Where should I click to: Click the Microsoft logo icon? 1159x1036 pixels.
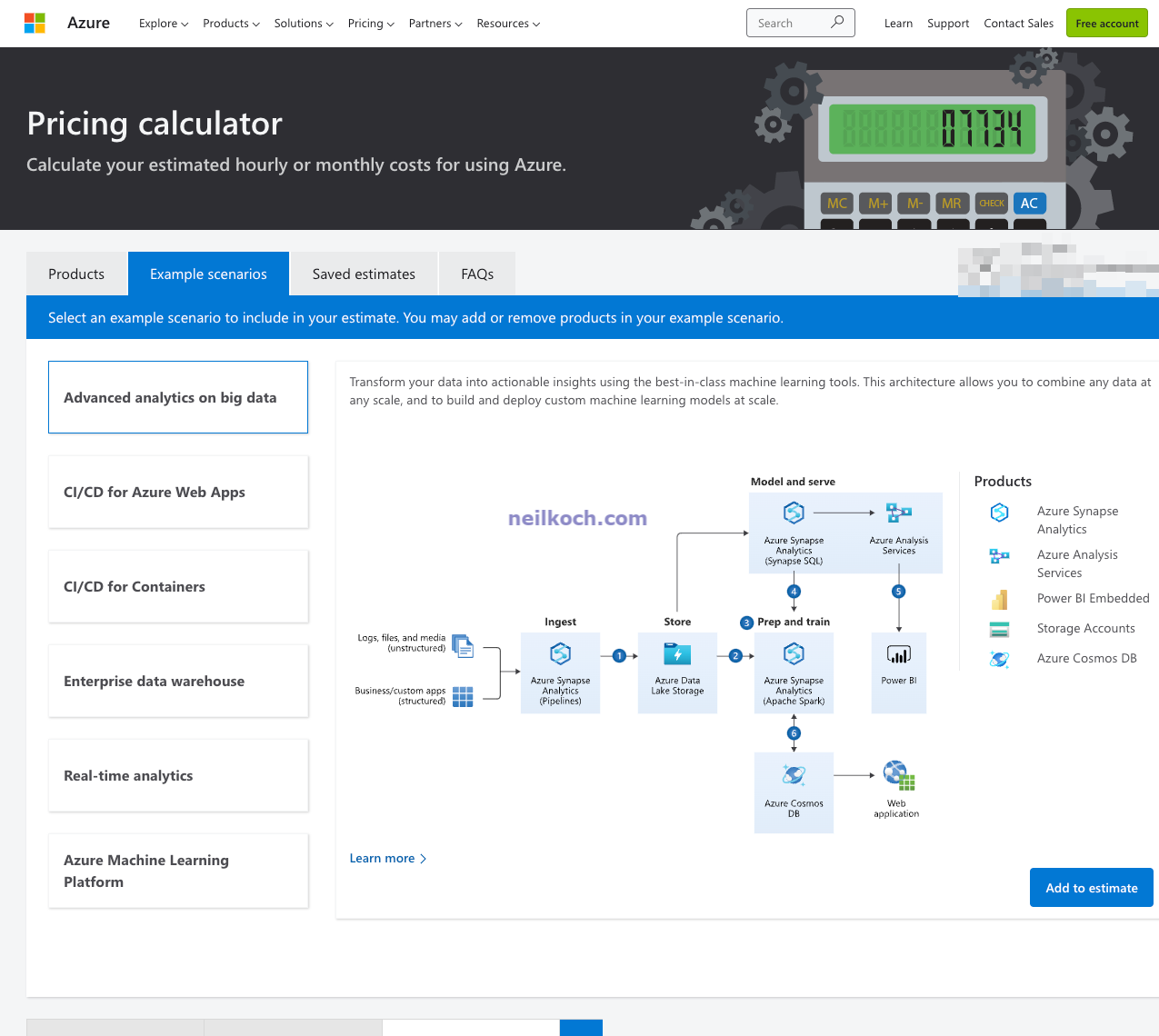coord(35,23)
